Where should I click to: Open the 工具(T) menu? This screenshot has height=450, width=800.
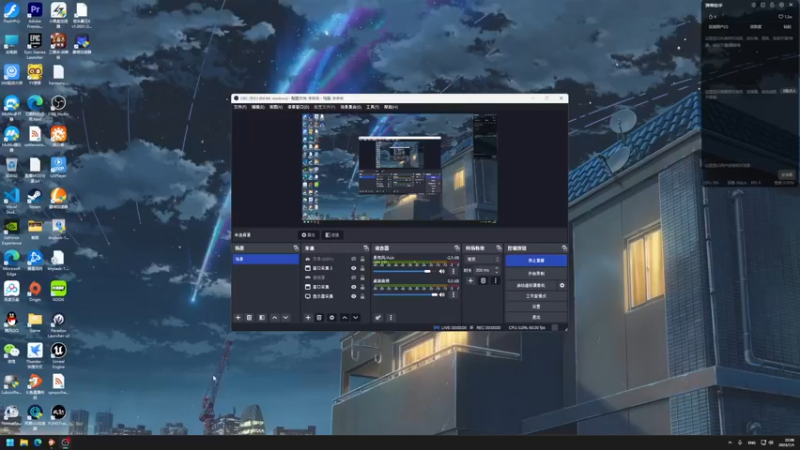click(372, 107)
